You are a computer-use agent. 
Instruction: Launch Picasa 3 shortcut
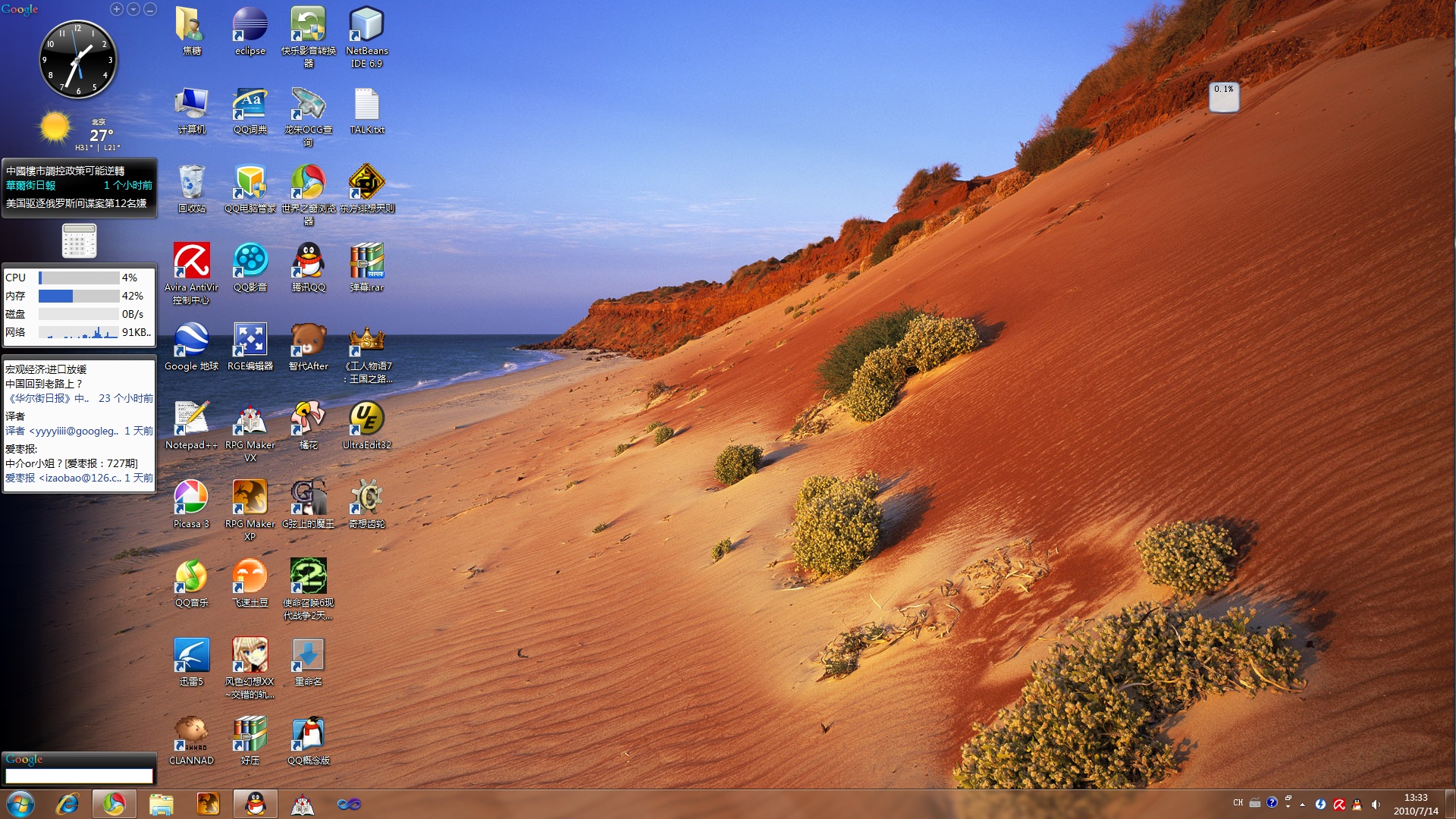(x=191, y=504)
